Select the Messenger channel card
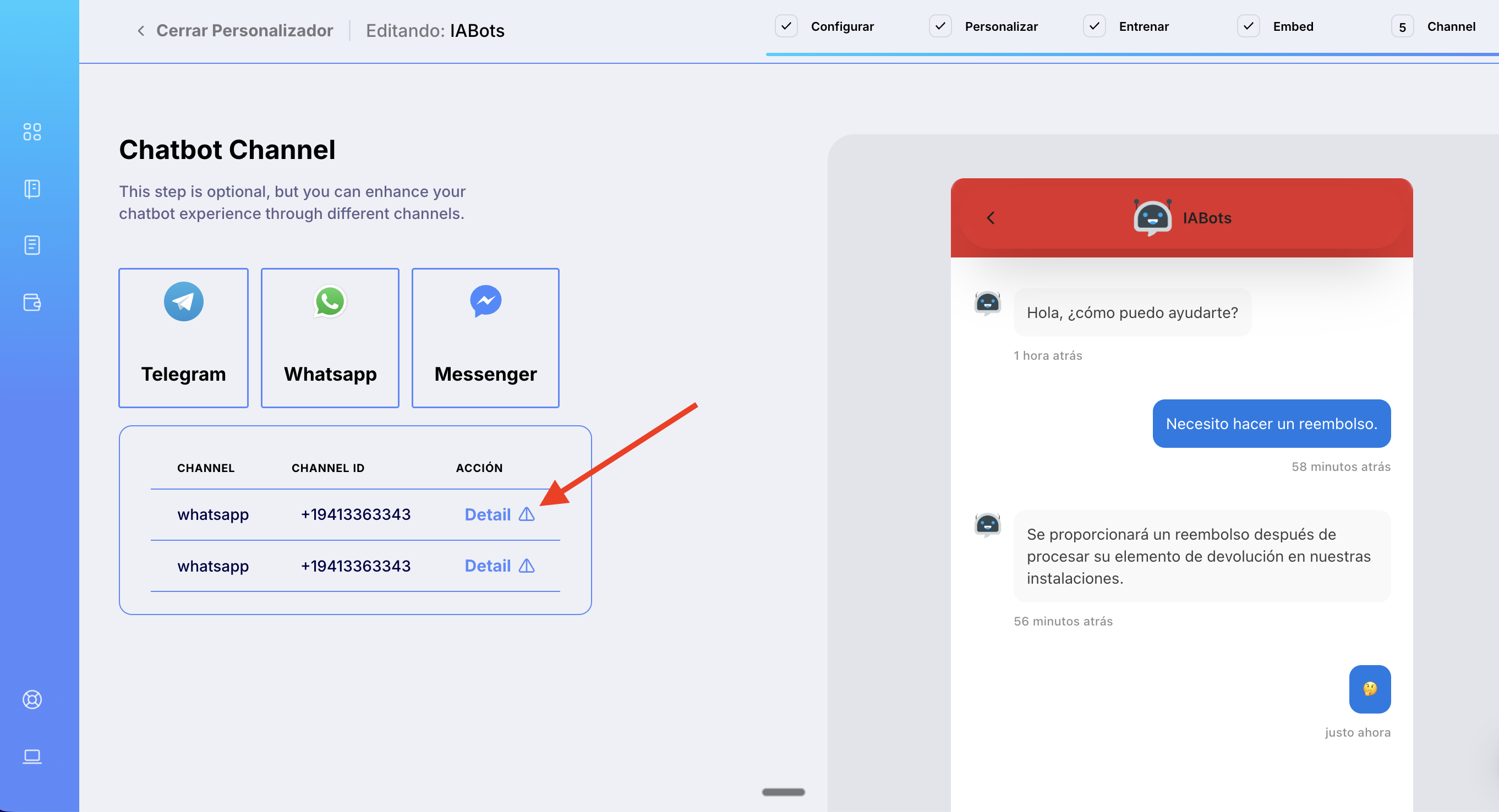The image size is (1499, 812). [485, 337]
